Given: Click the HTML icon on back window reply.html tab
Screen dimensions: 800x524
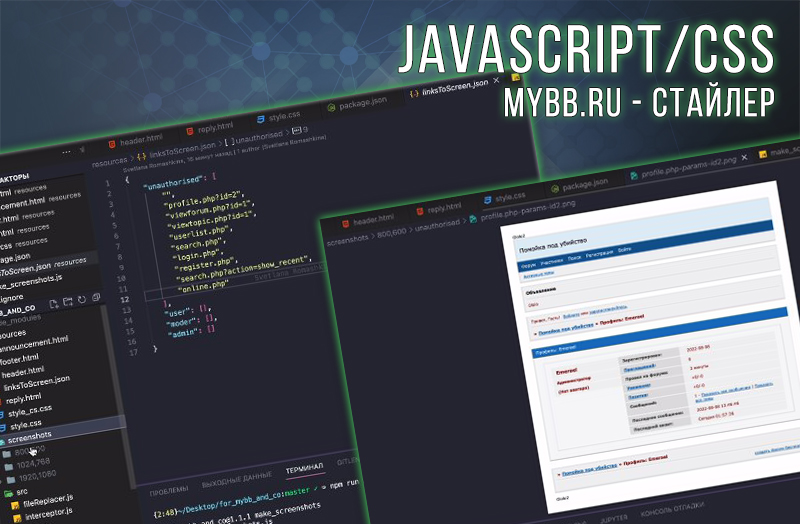Looking at the screenshot, I should click(190, 132).
